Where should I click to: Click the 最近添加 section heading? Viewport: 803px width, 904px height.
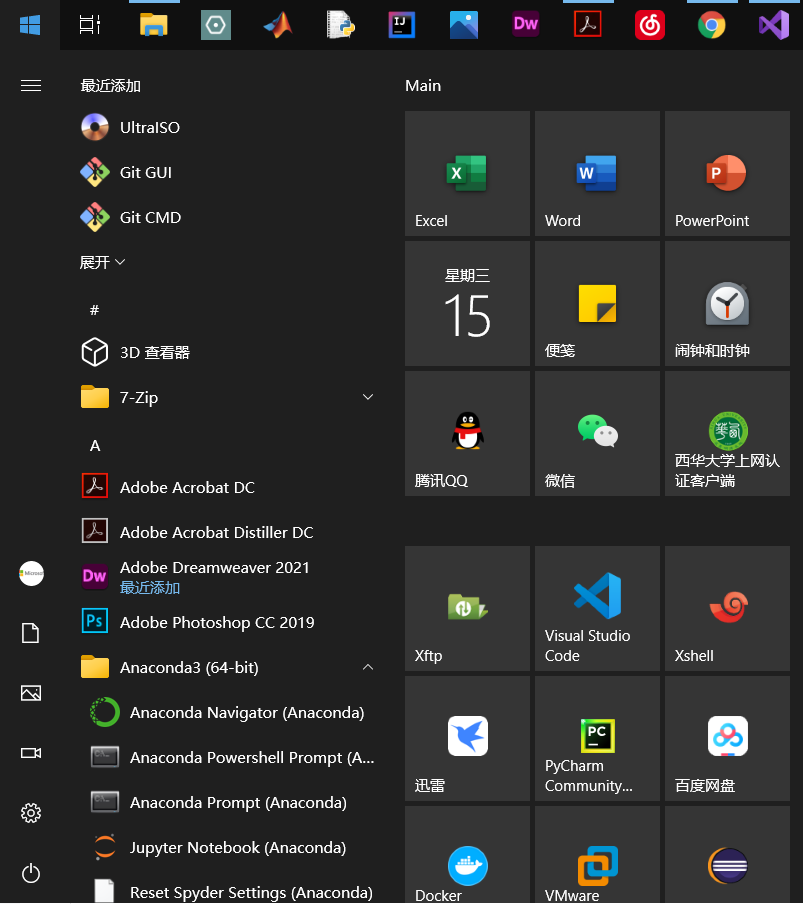(x=111, y=86)
